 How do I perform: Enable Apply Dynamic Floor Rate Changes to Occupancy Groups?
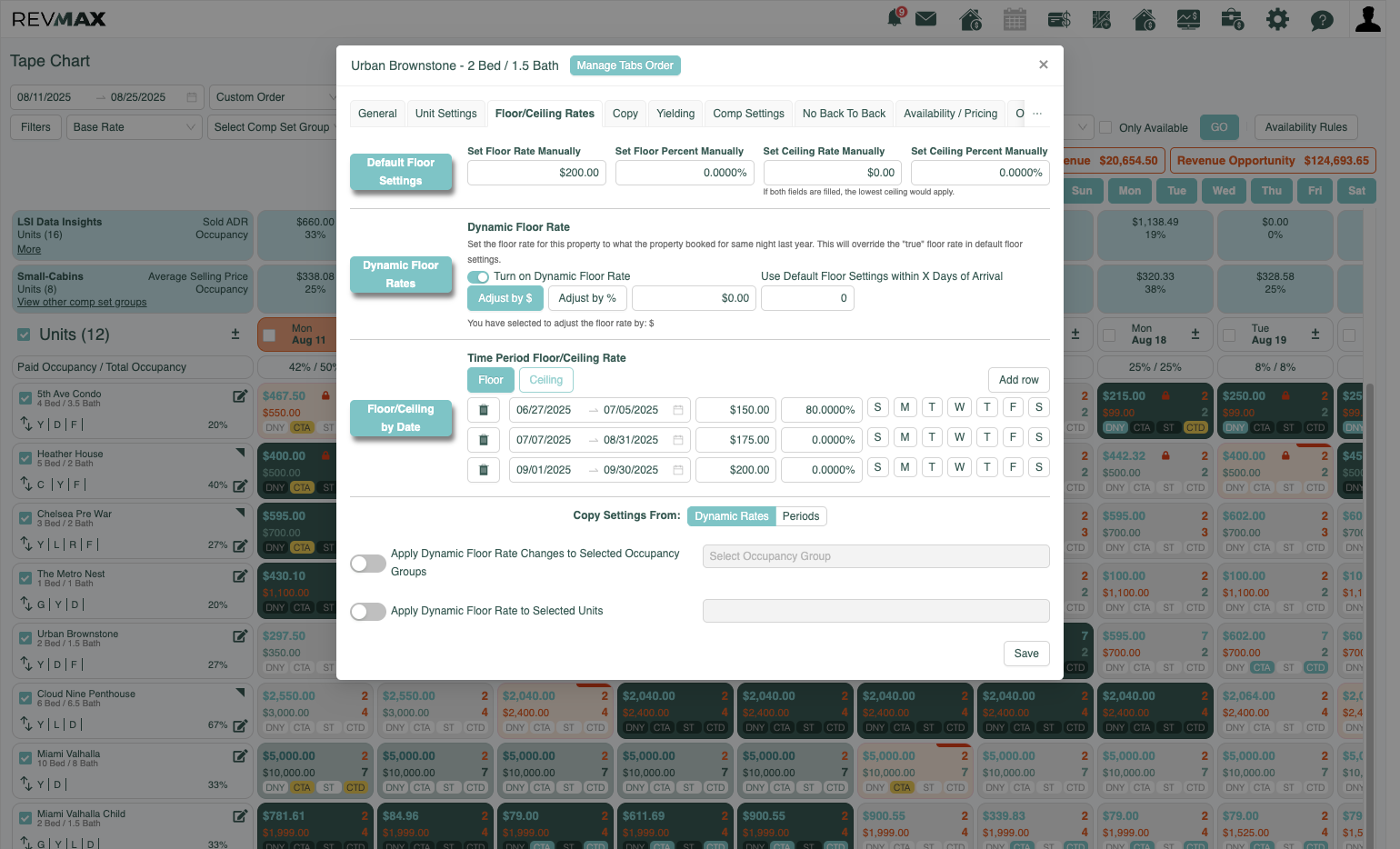coord(368,564)
